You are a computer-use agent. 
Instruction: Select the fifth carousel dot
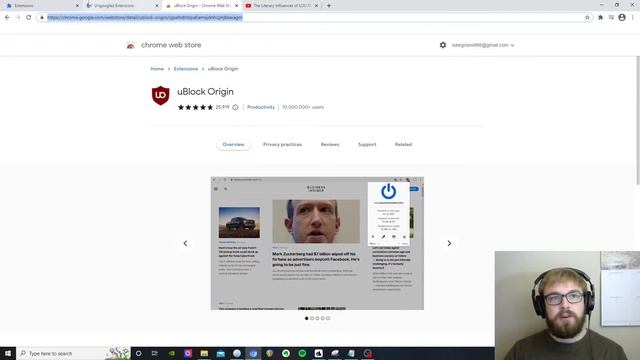tap(328, 318)
